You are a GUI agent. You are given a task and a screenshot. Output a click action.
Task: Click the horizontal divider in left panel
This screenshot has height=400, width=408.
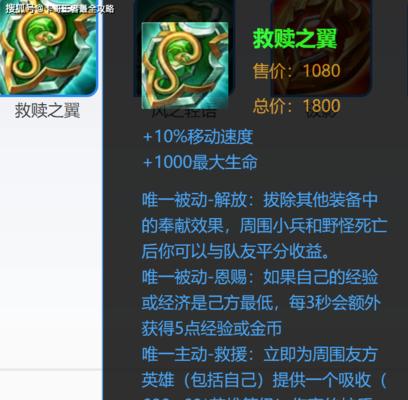(x=51, y=369)
